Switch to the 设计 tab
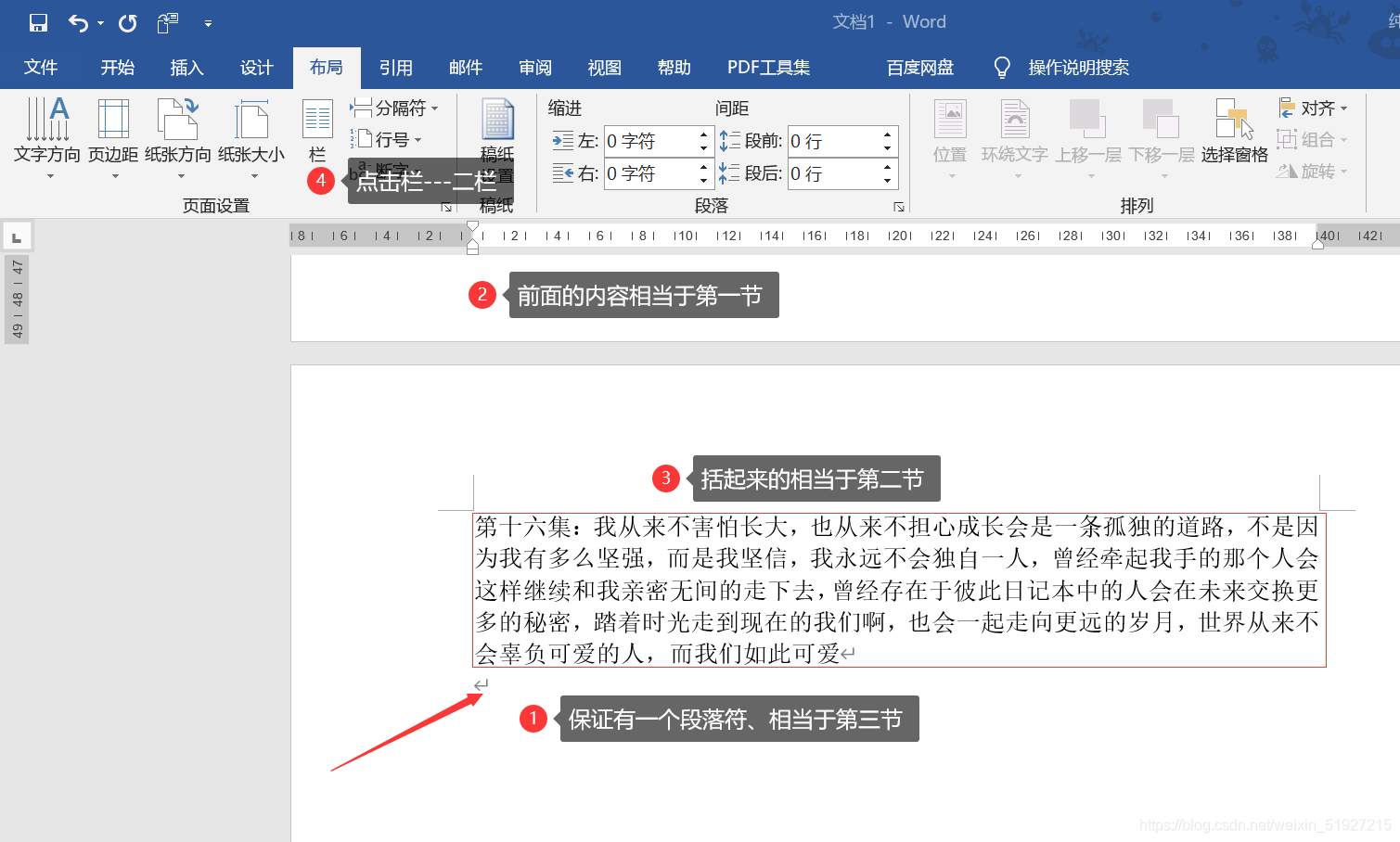The height and width of the screenshot is (842, 1400). [256, 67]
